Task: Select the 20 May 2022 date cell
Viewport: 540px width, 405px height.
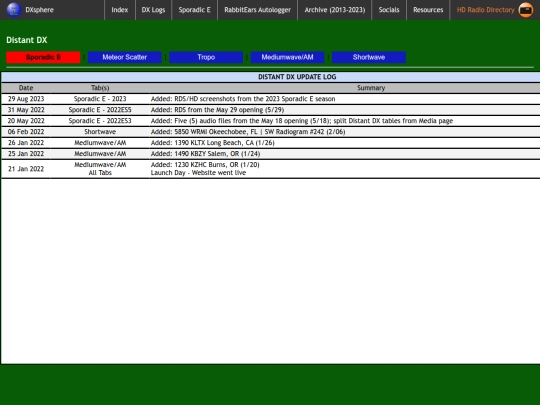Action: [x=26, y=121]
